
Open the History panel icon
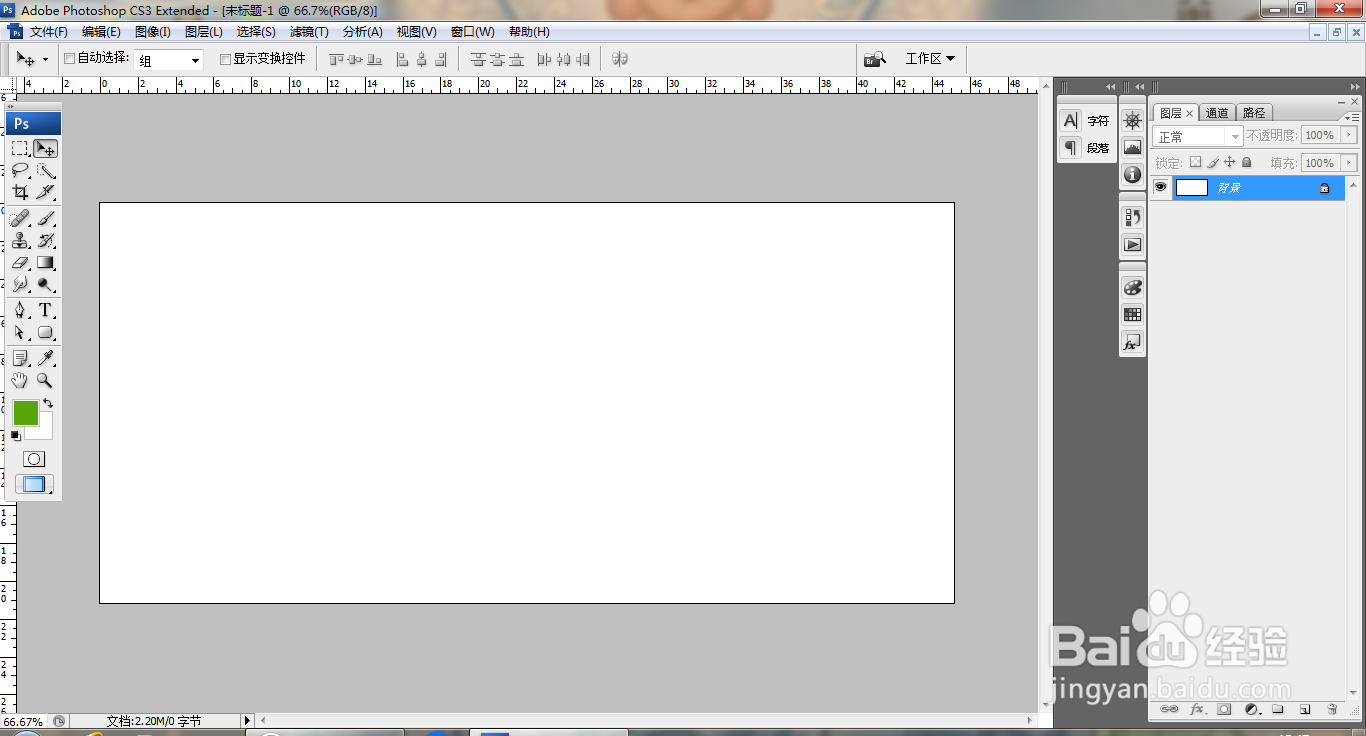(1132, 217)
